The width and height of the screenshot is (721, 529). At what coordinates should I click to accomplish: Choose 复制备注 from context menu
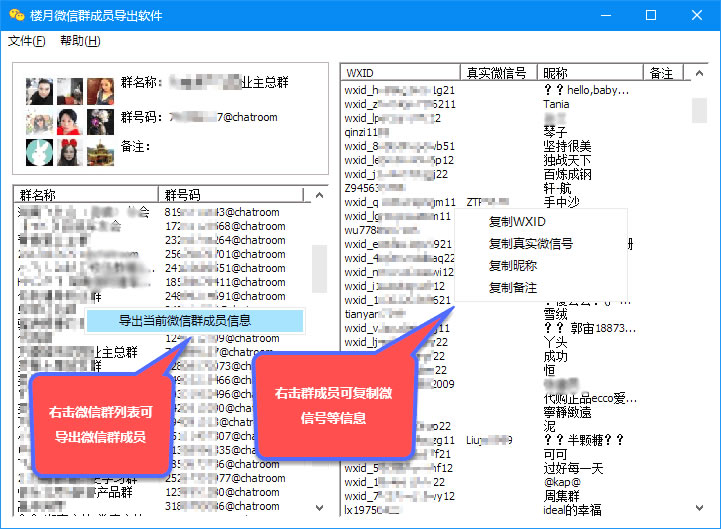(x=513, y=288)
